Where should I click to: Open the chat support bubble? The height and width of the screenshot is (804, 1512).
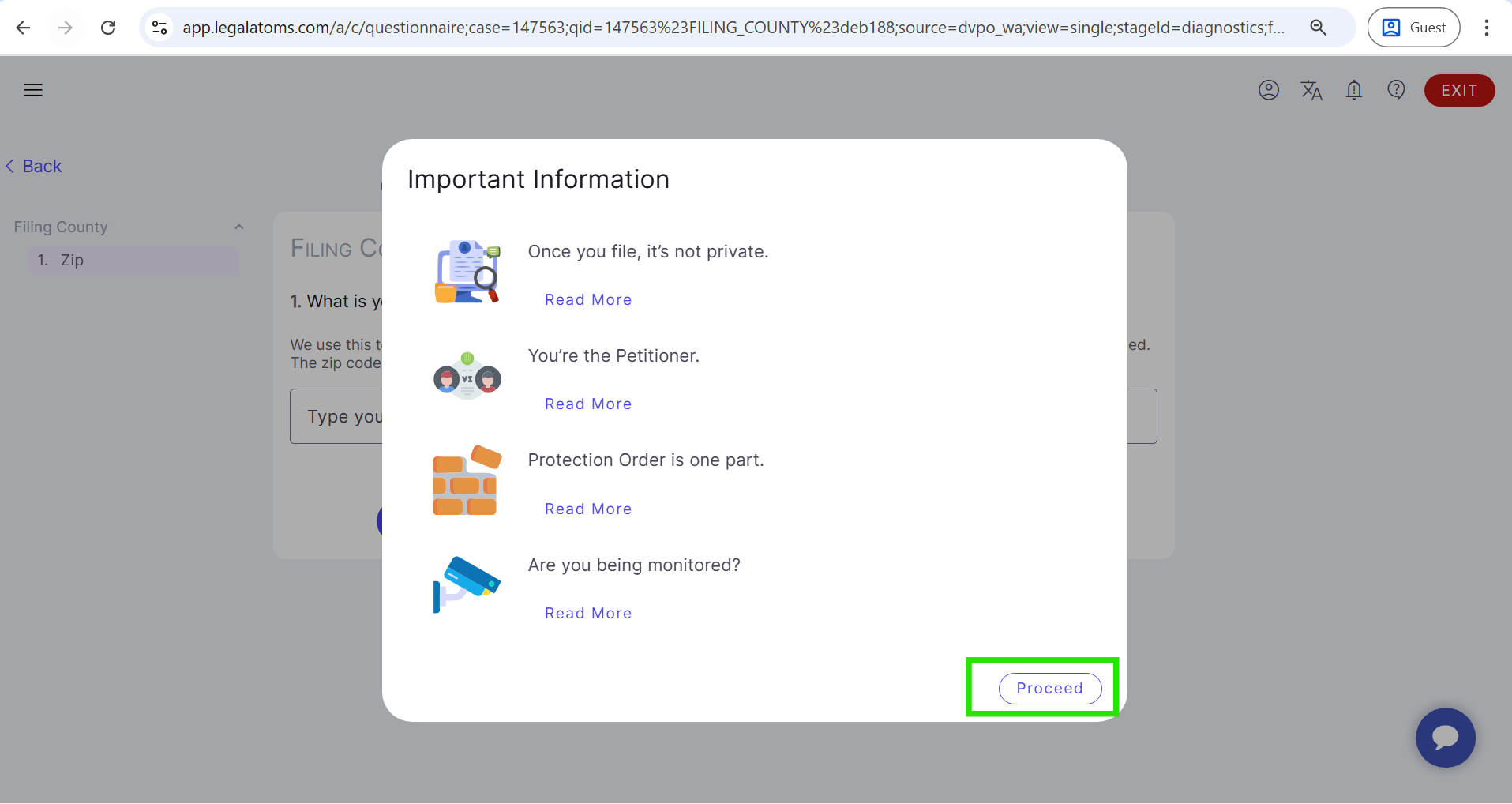pos(1445,738)
